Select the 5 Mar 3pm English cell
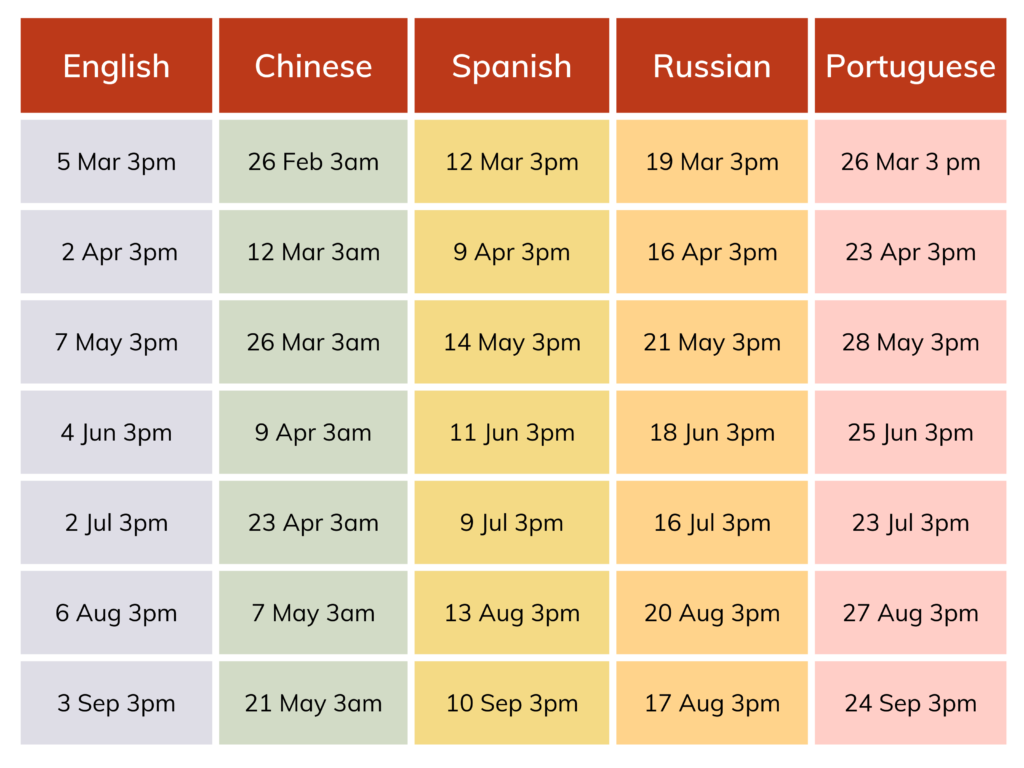This screenshot has height=768, width=1024. [x=116, y=162]
